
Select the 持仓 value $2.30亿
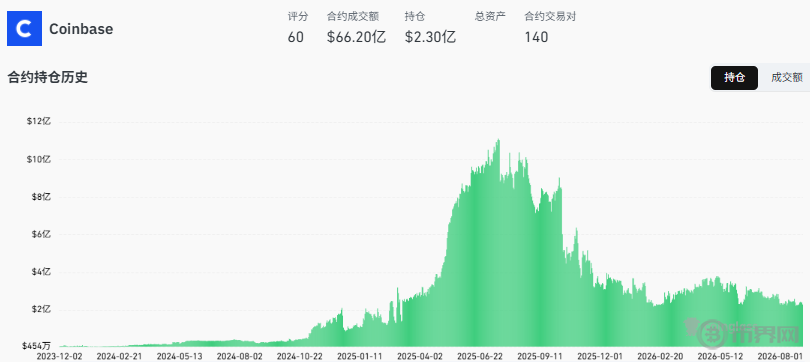430,37
